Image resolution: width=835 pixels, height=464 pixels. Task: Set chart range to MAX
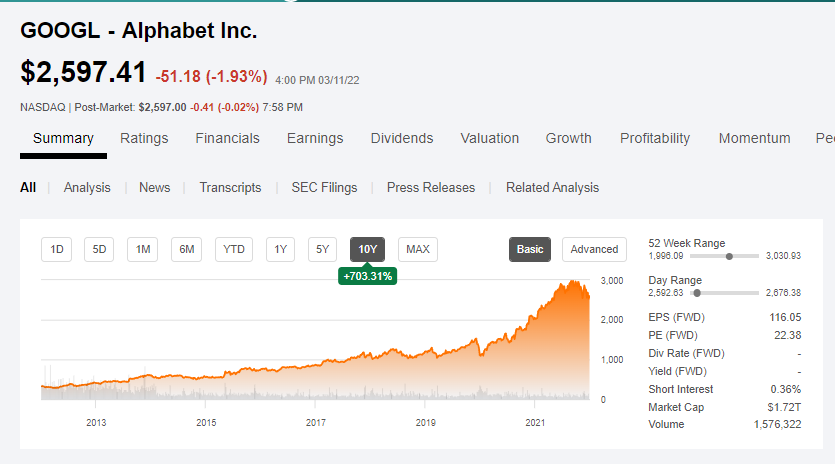click(418, 249)
